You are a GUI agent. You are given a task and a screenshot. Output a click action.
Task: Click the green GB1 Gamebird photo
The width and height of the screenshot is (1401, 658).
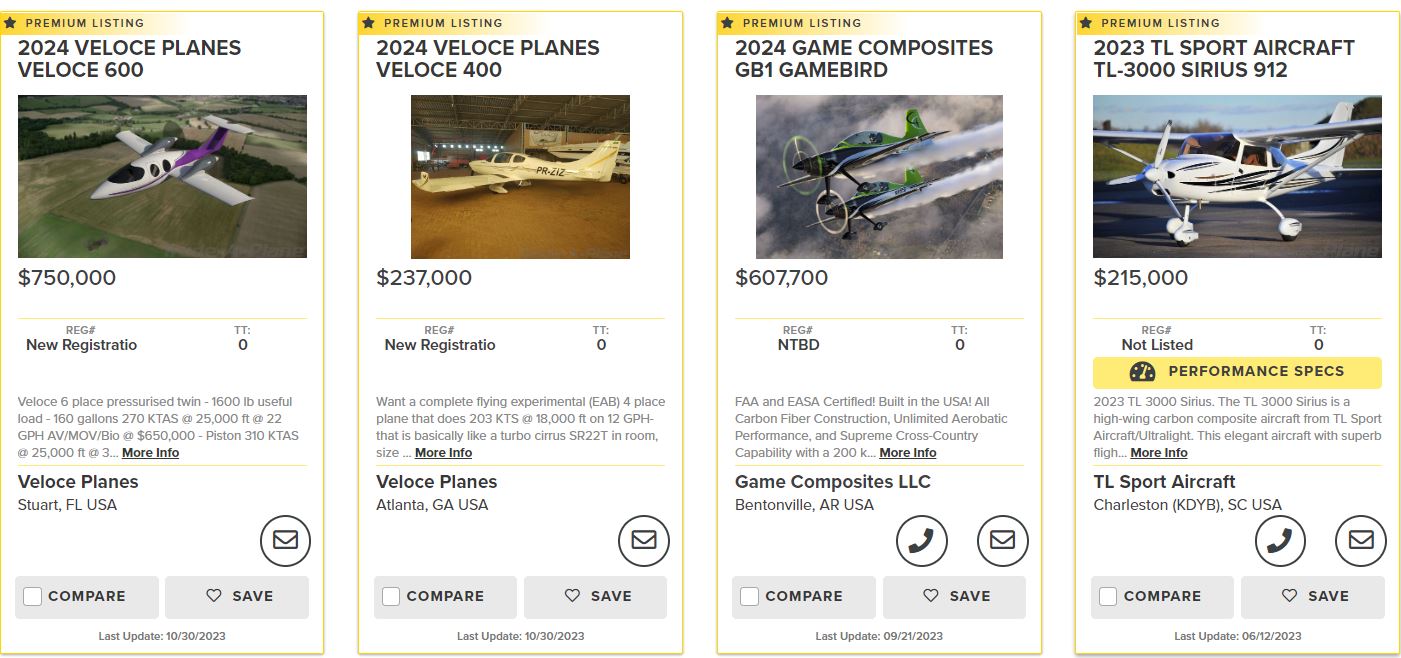point(879,177)
